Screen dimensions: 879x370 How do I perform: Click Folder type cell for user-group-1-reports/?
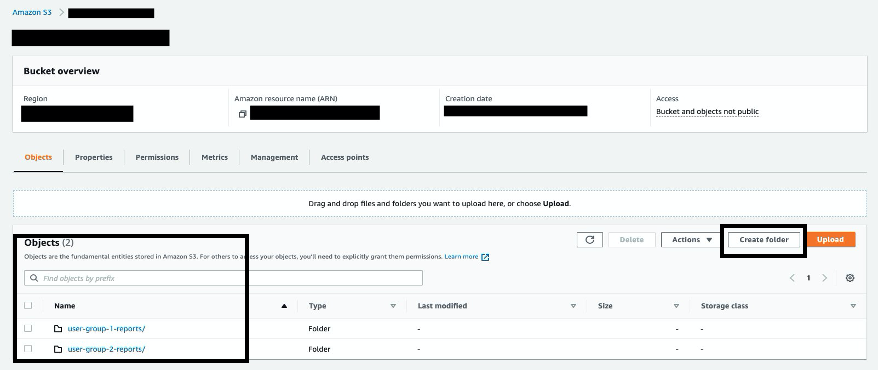320,329
